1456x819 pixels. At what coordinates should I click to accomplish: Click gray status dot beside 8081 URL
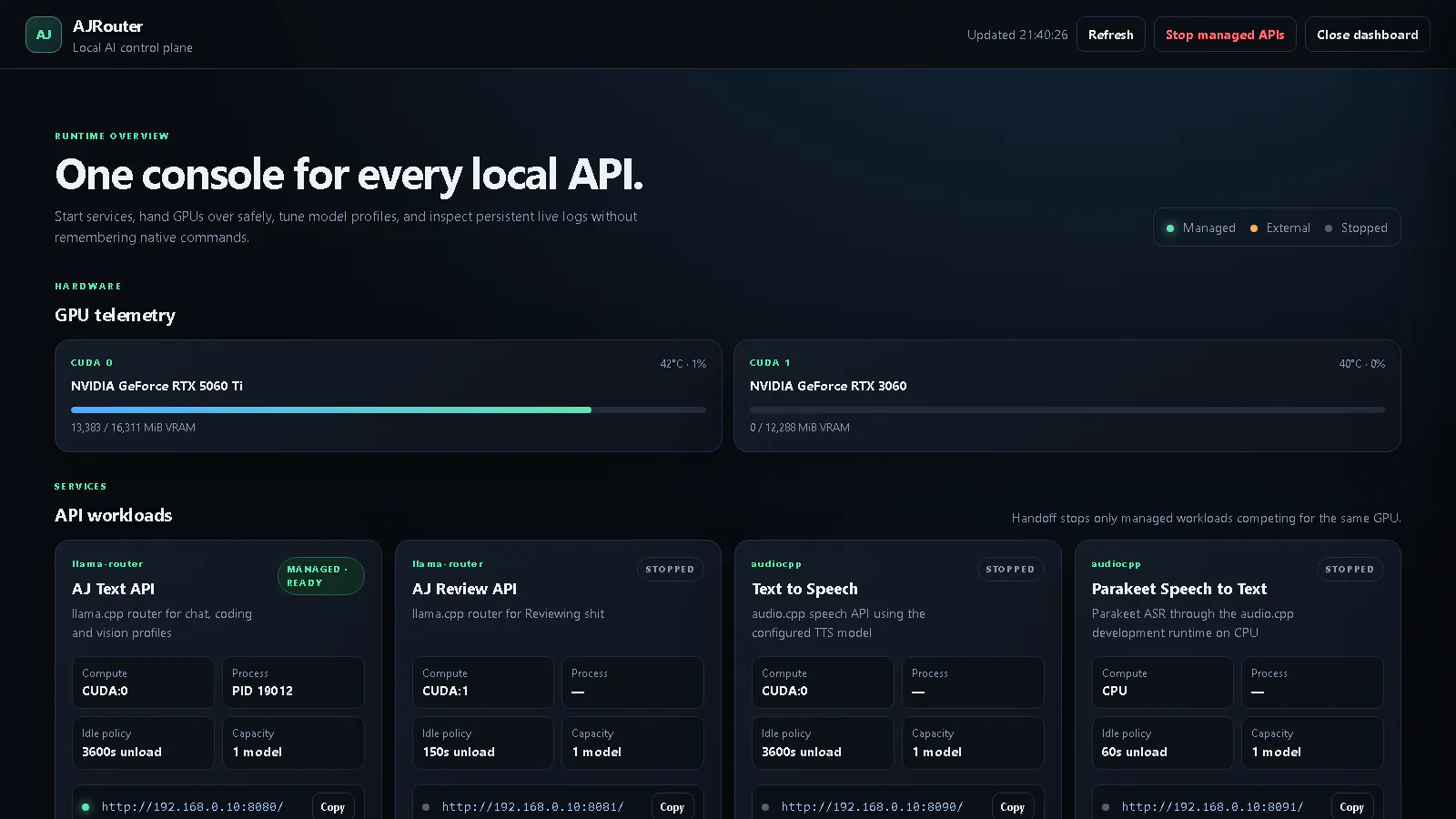426,807
